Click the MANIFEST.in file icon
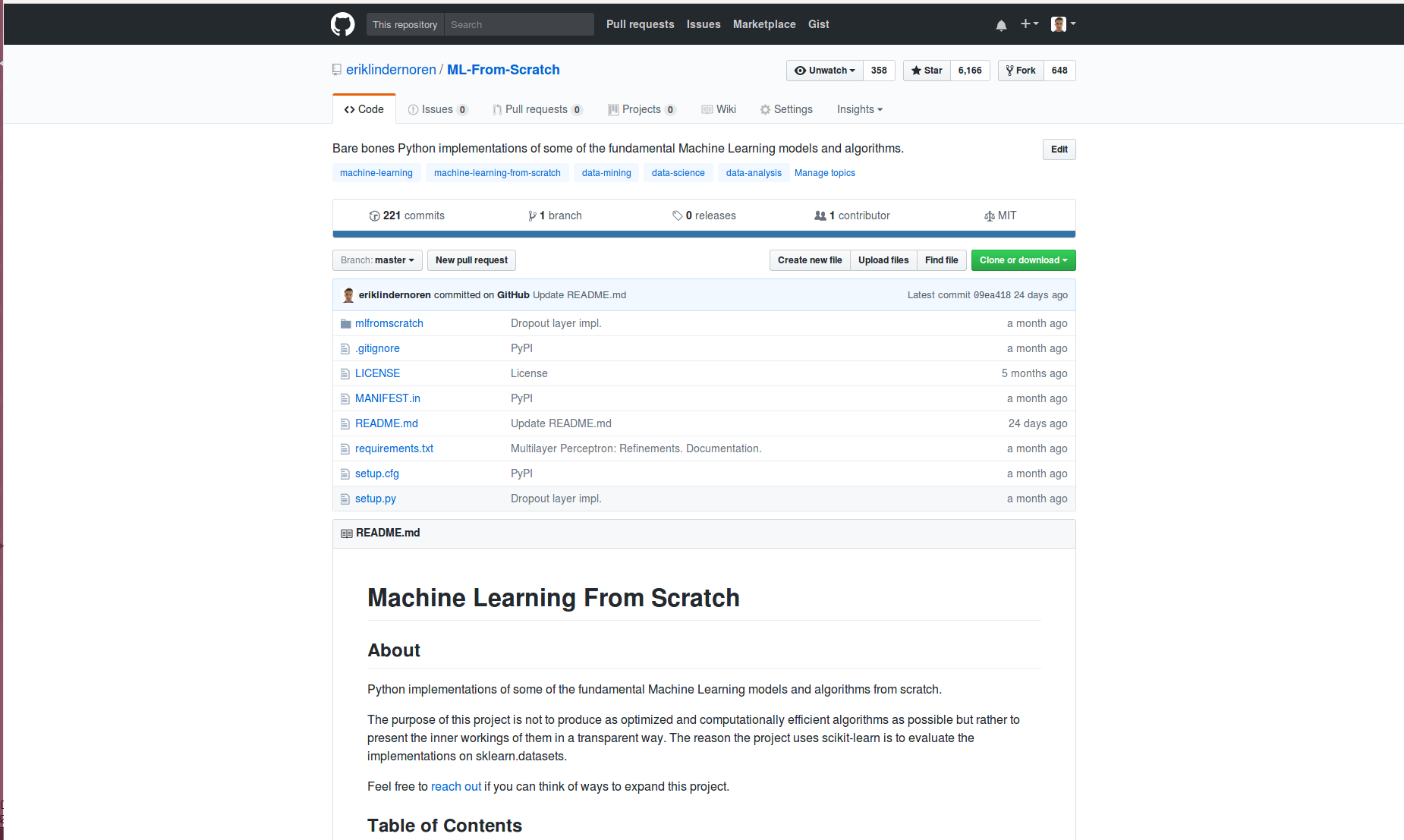 pos(345,399)
